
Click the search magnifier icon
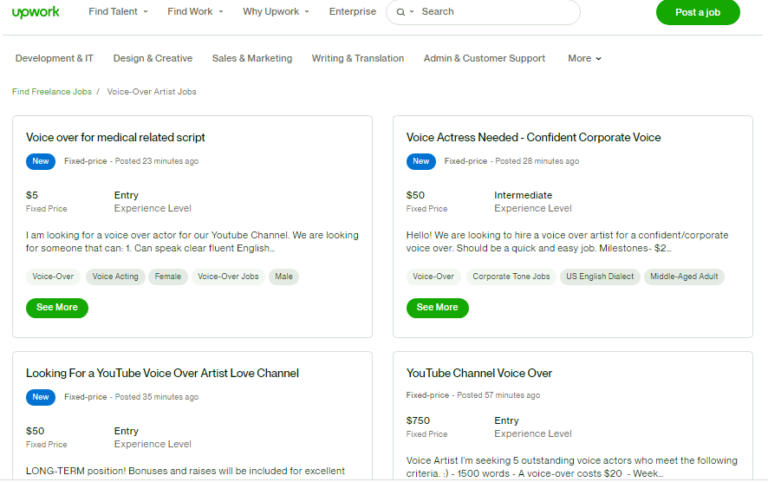click(x=401, y=12)
